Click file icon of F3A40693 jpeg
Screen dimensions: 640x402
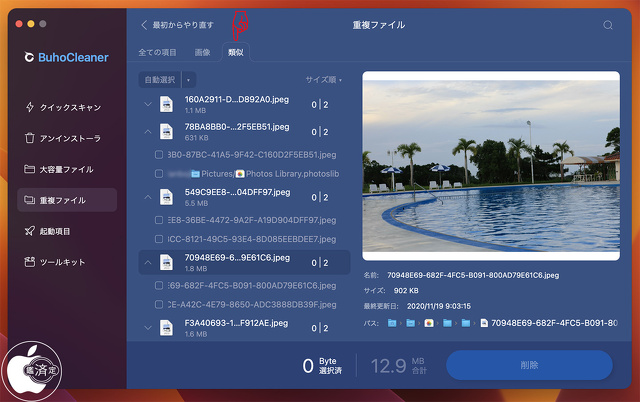tap(166, 328)
